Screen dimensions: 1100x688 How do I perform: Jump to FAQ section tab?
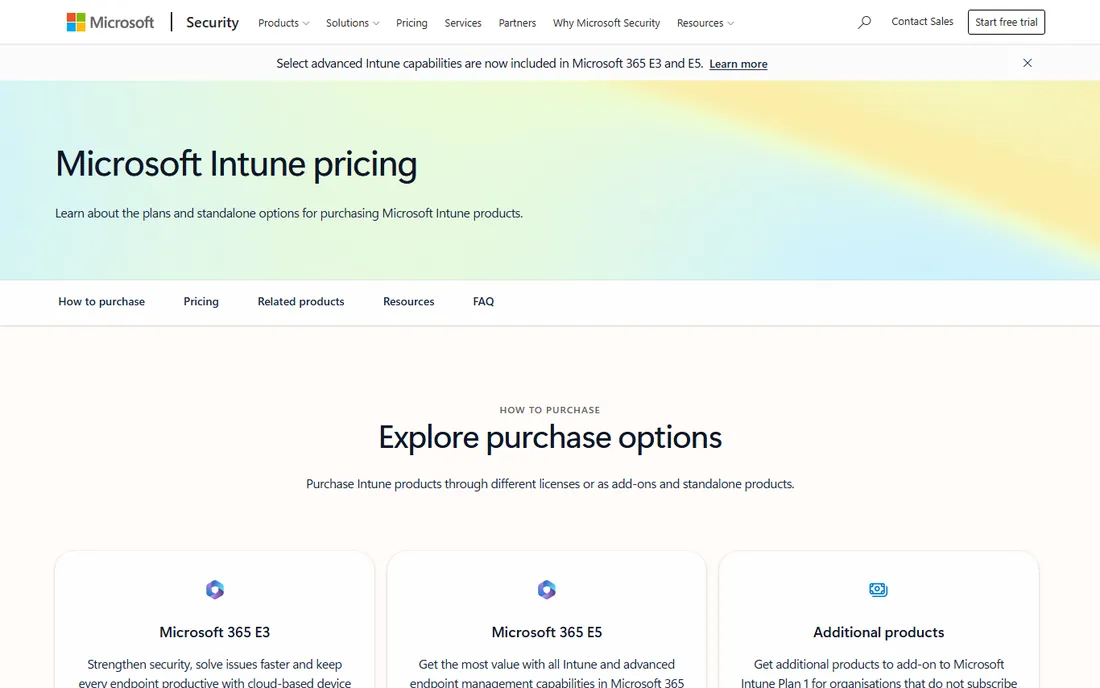(x=483, y=302)
